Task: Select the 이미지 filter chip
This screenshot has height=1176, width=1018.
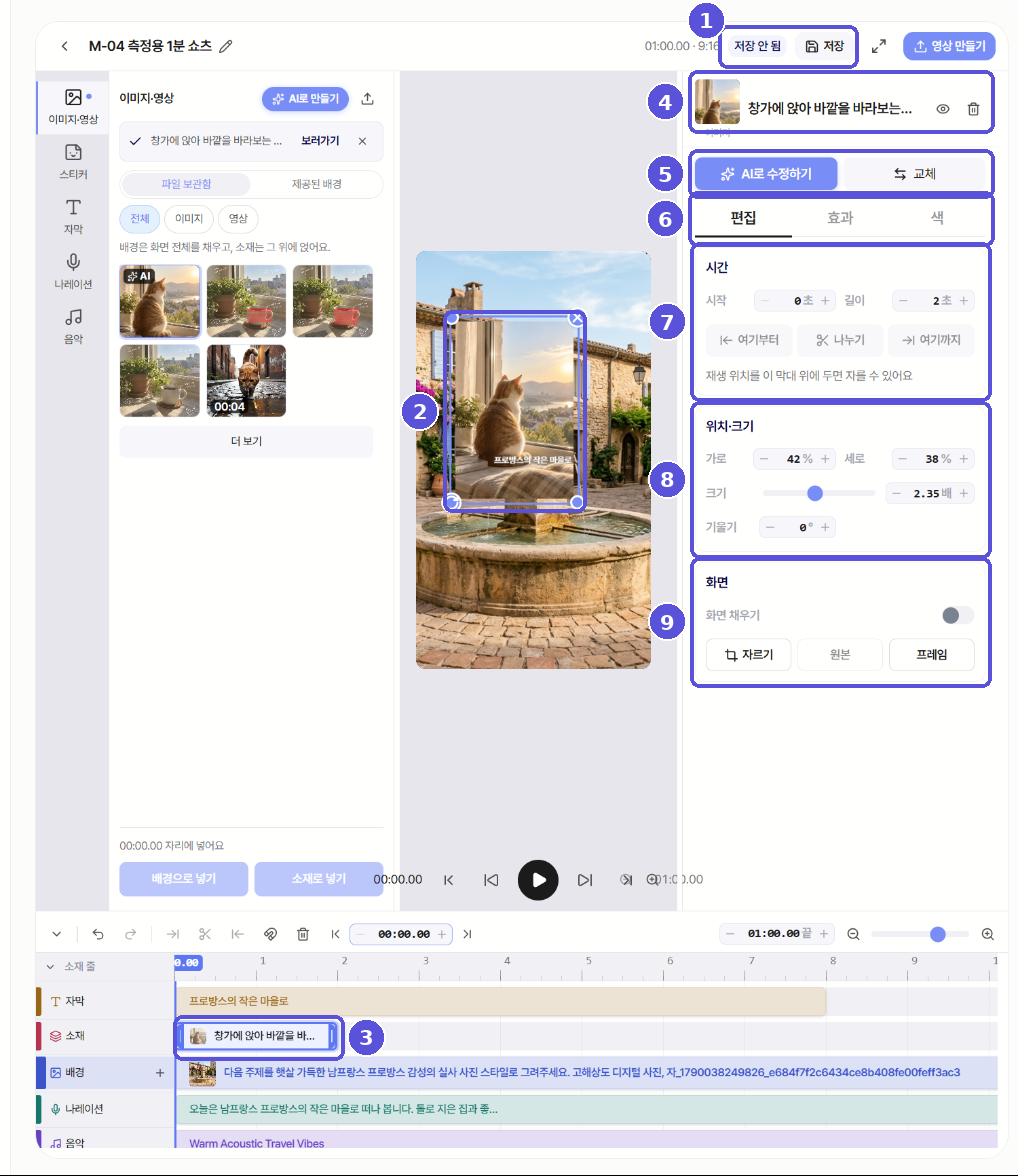Action: click(x=189, y=218)
